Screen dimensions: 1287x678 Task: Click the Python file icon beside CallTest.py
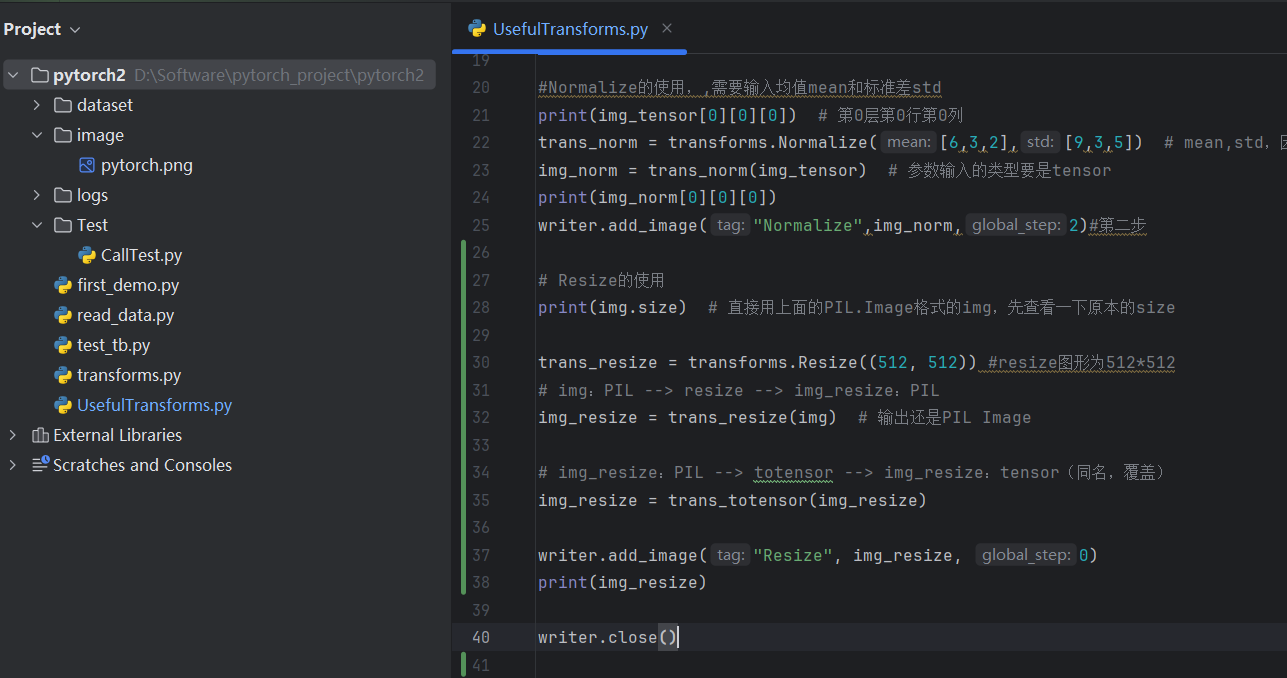point(88,255)
